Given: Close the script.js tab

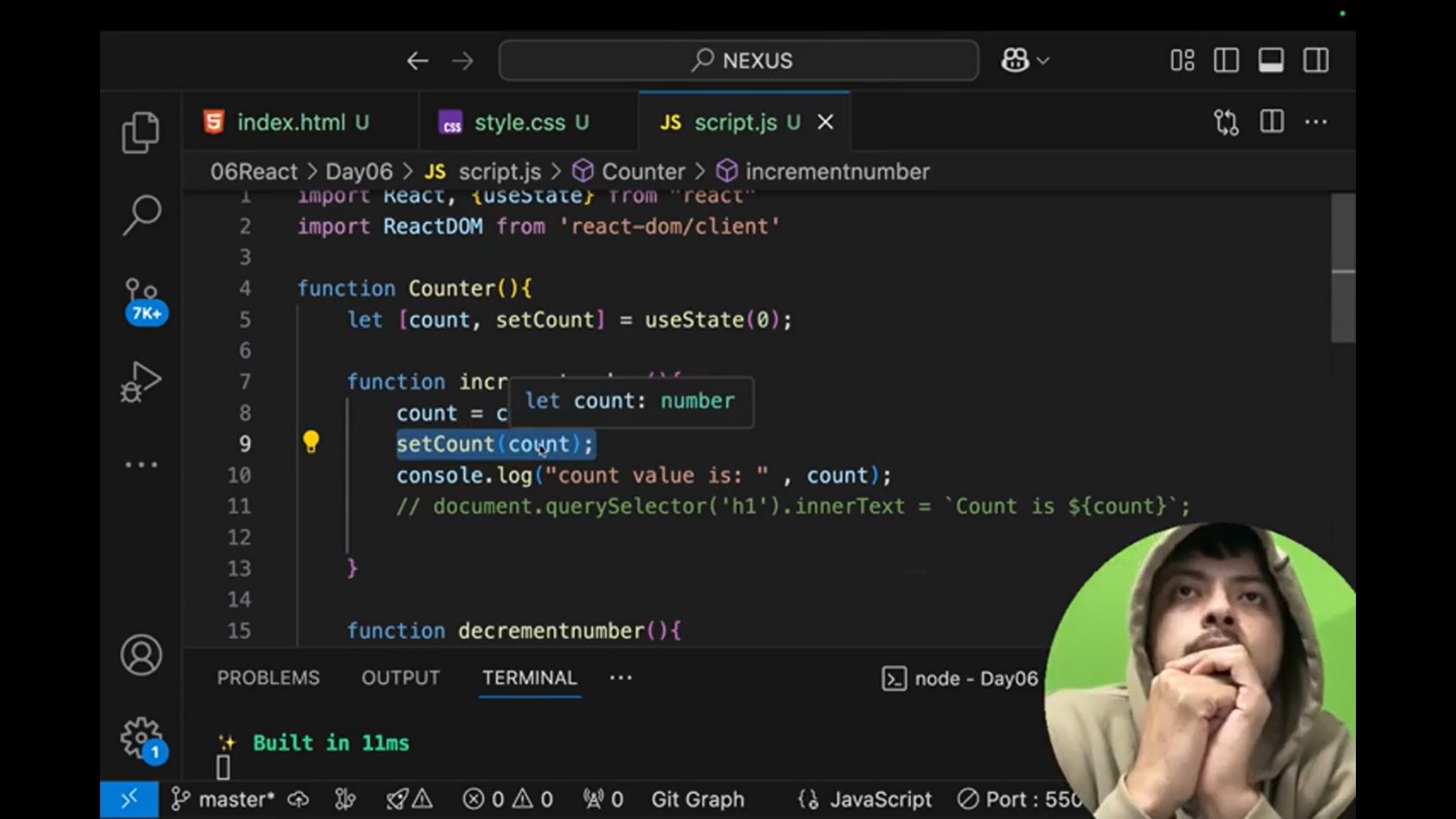Looking at the screenshot, I should tap(825, 122).
